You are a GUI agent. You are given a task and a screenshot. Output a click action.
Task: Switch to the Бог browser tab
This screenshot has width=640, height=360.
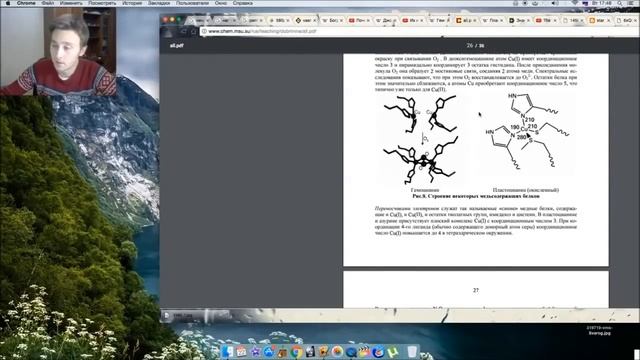coord(332,20)
